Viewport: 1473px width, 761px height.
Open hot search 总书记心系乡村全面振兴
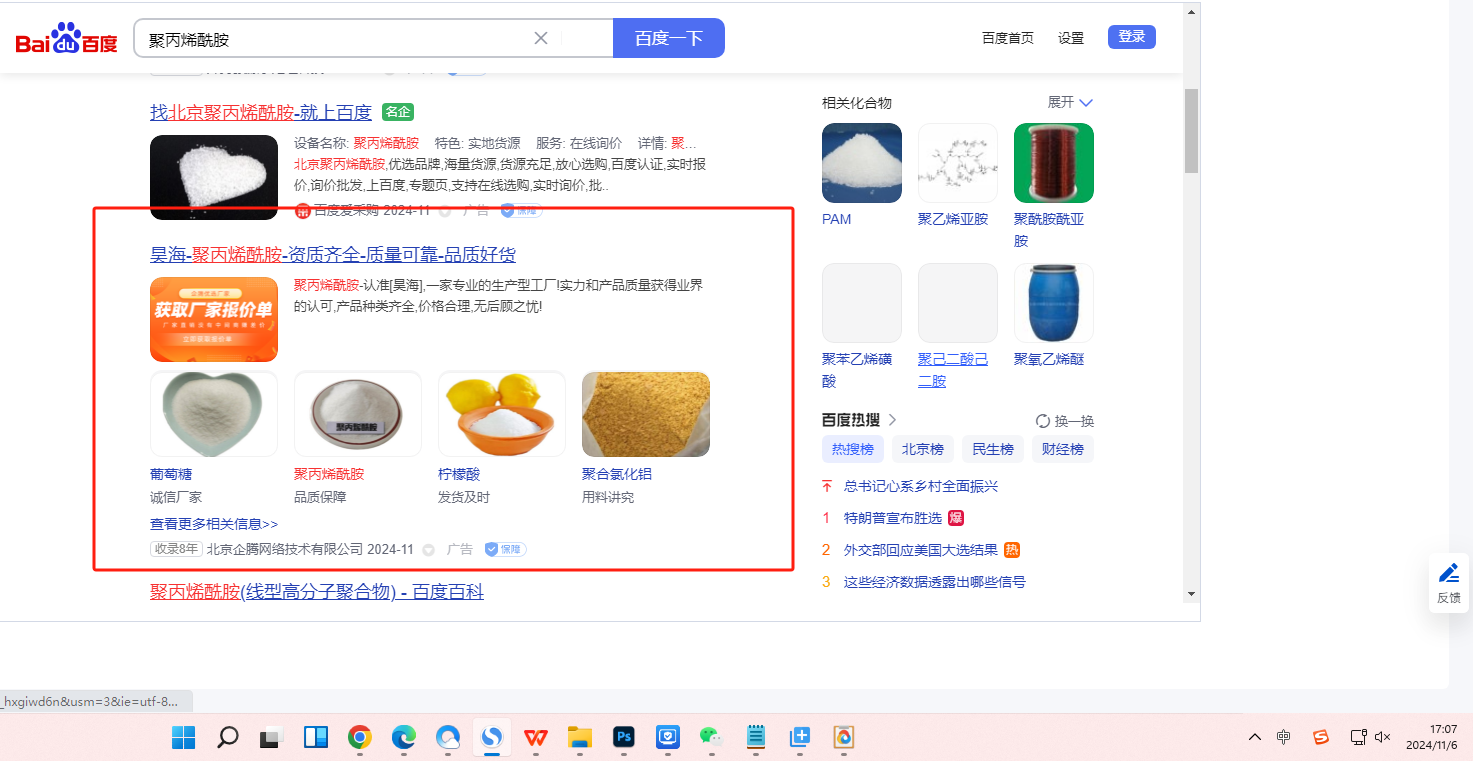tap(921, 486)
